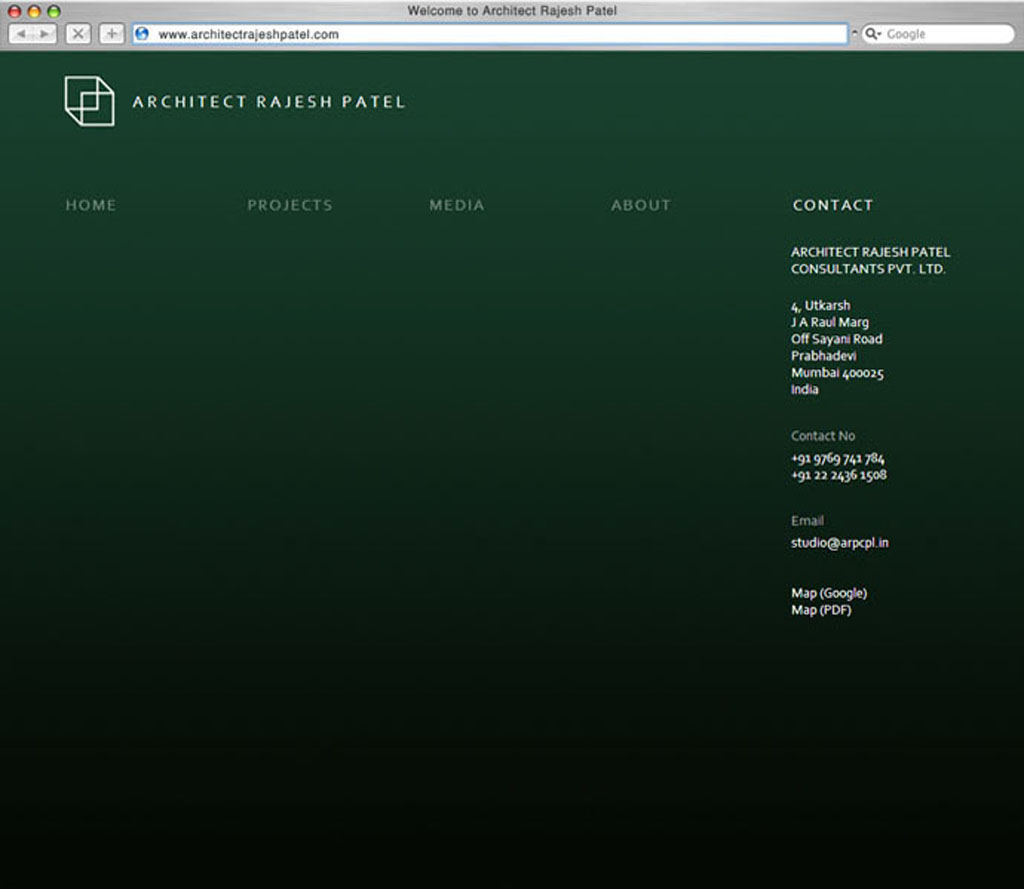1024x889 pixels.
Task: Click the India address line
Action: coord(805,389)
